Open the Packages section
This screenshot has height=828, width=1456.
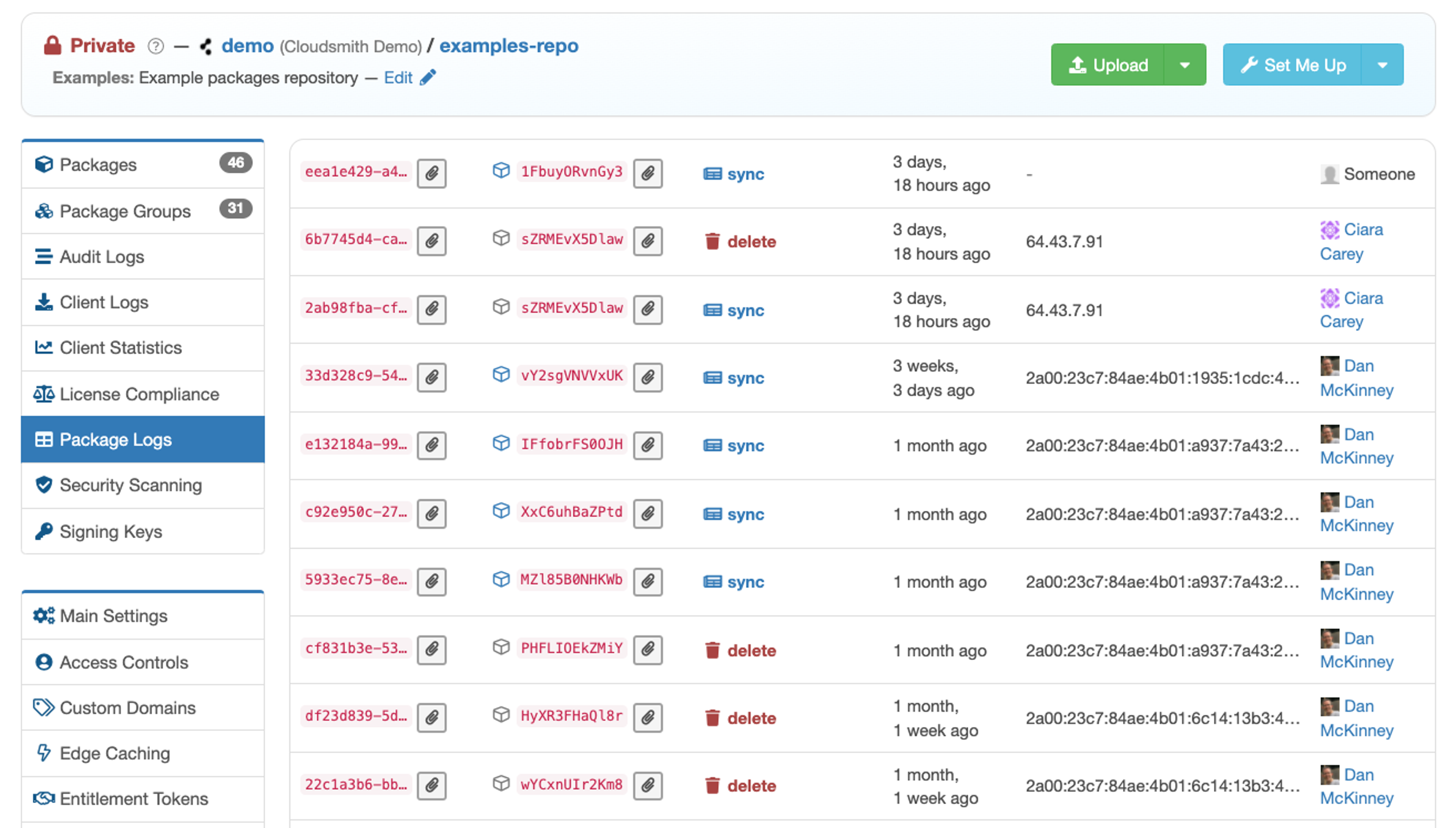coord(143,164)
